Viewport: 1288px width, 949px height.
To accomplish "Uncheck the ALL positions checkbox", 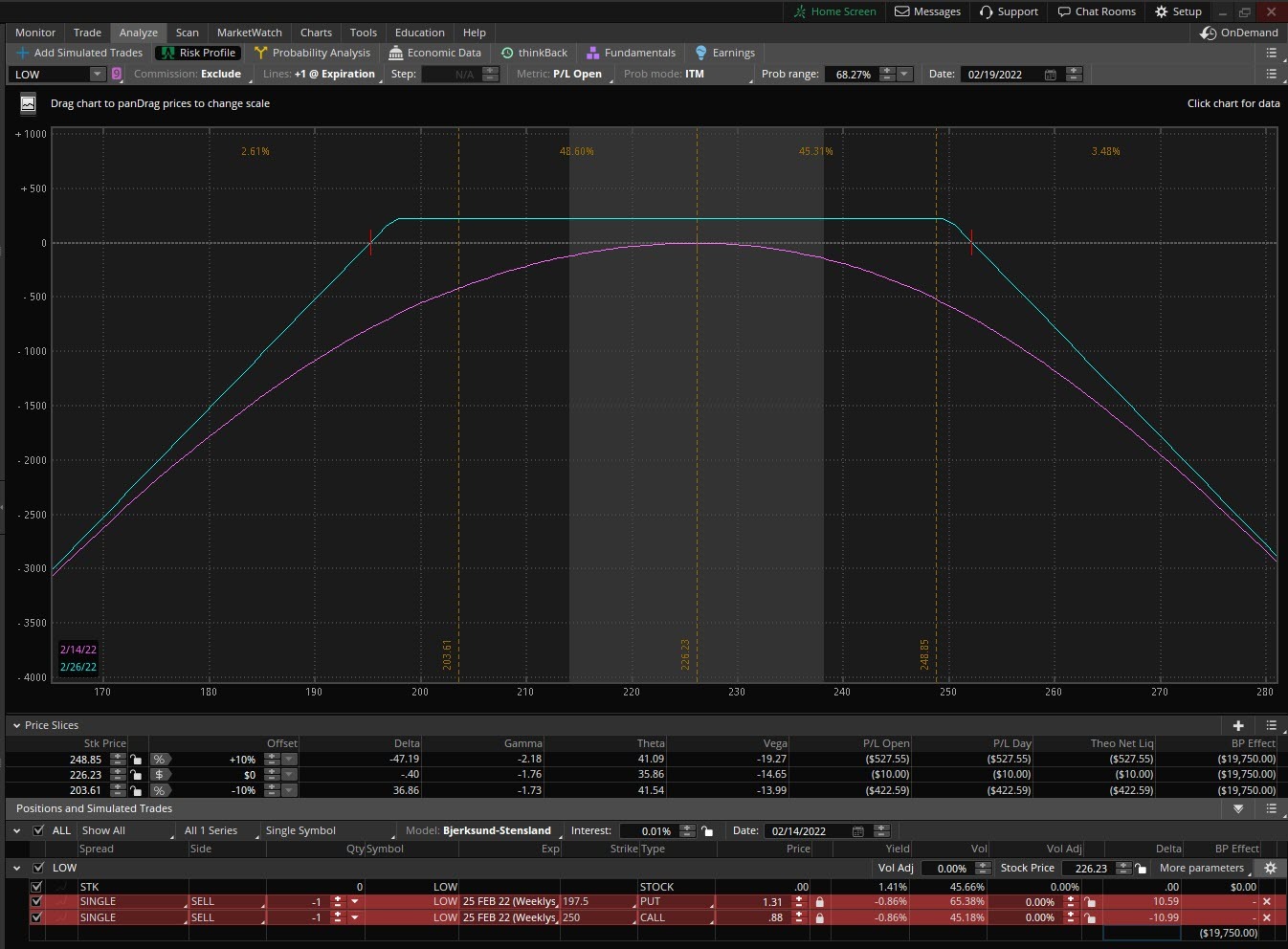I will pyautogui.click(x=38, y=830).
